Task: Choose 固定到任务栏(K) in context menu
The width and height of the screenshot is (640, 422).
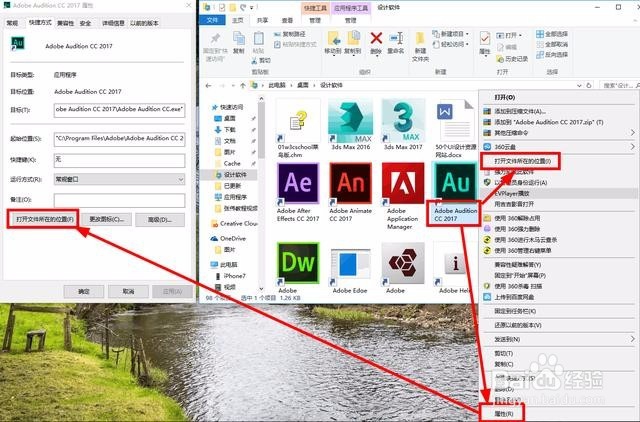Action: coord(515,311)
